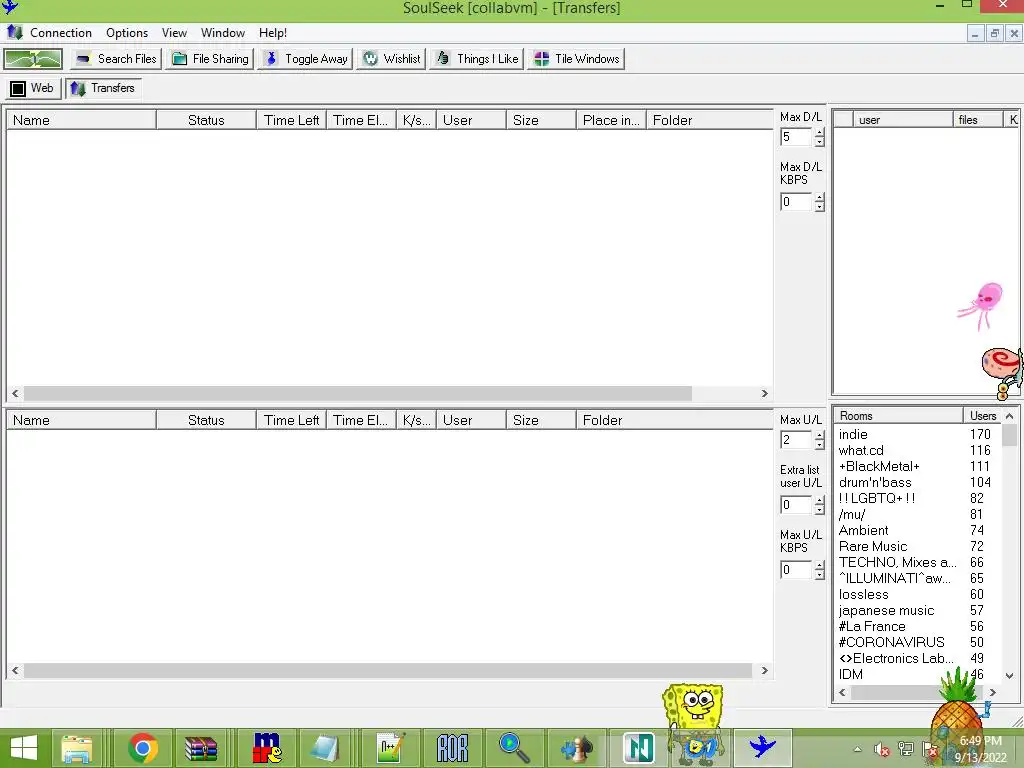Click the Rooms column header

tap(898, 416)
